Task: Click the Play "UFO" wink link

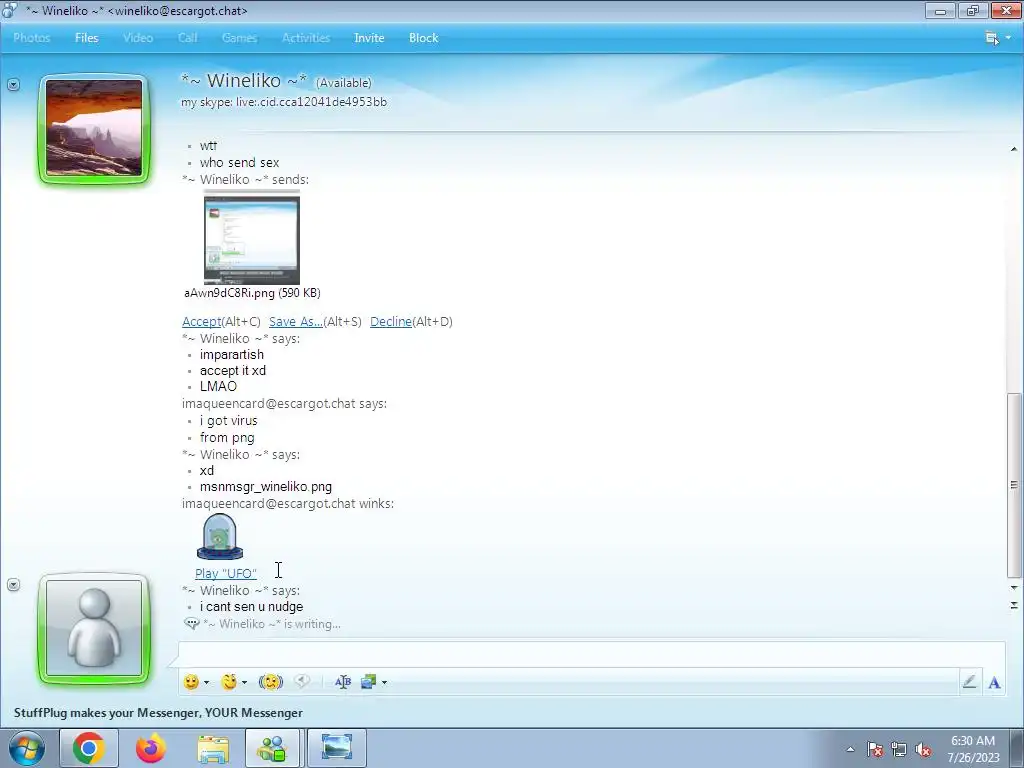Action: 226,573
